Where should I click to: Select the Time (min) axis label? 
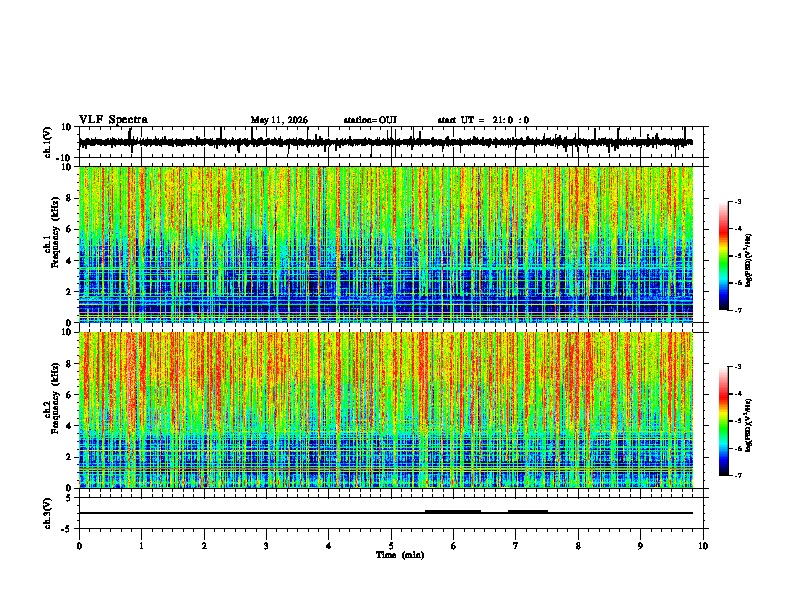tap(400, 555)
